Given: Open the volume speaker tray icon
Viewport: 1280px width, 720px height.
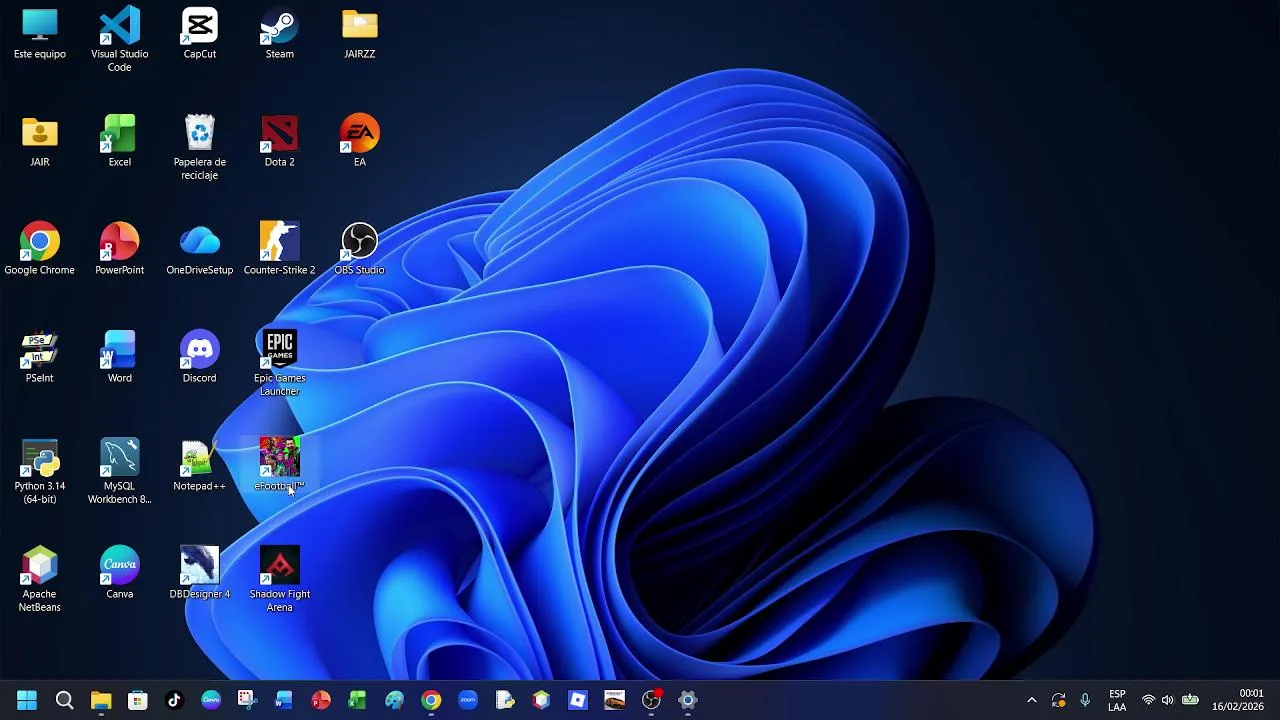Looking at the screenshot, I should tap(1168, 700).
